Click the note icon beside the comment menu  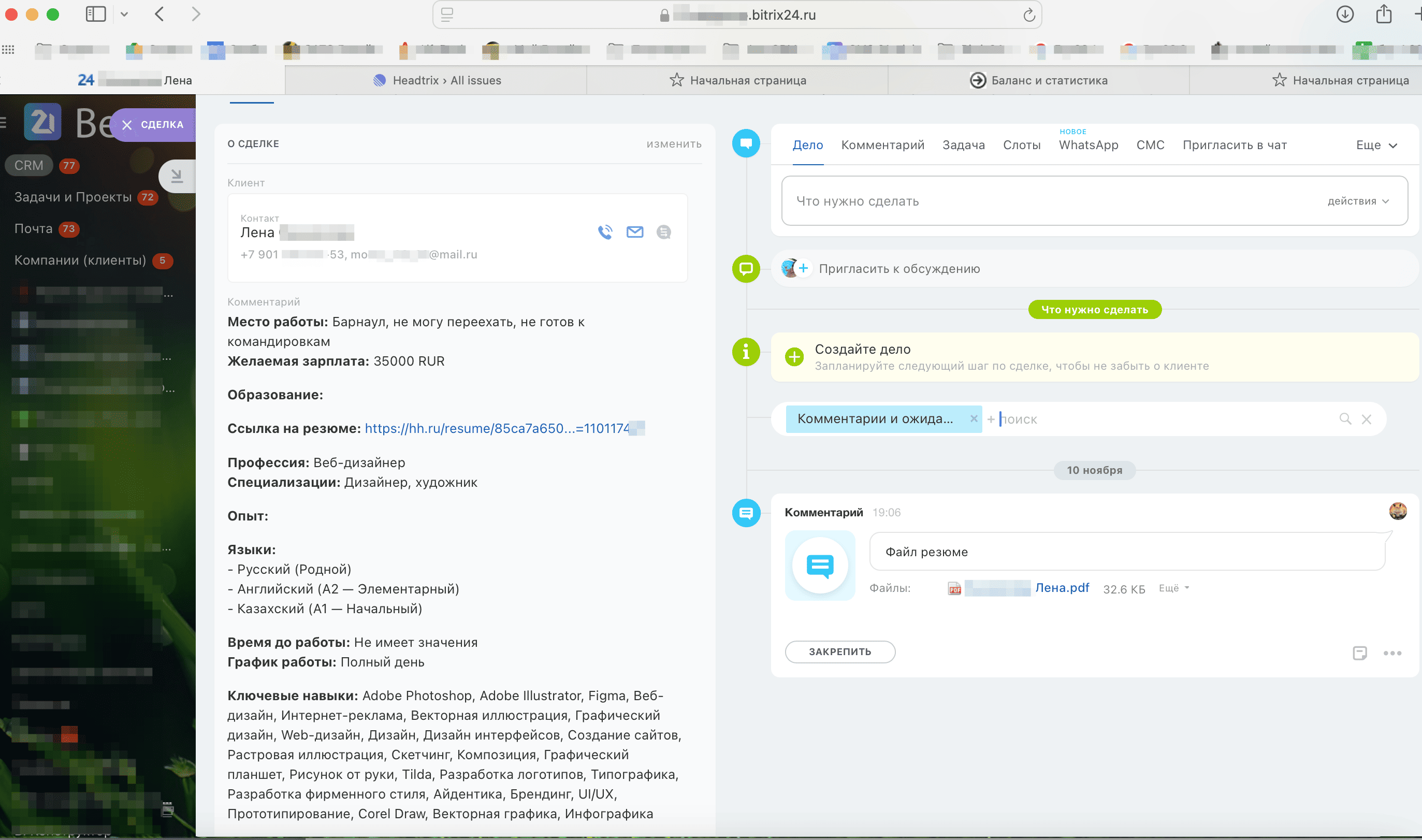pyautogui.click(x=1359, y=653)
